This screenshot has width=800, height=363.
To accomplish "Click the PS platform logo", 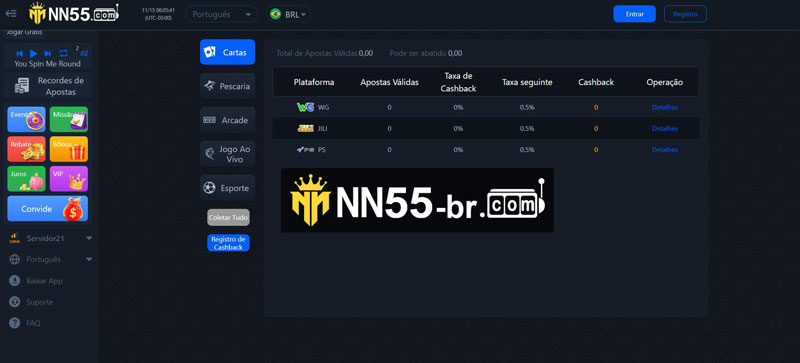I will pos(306,150).
